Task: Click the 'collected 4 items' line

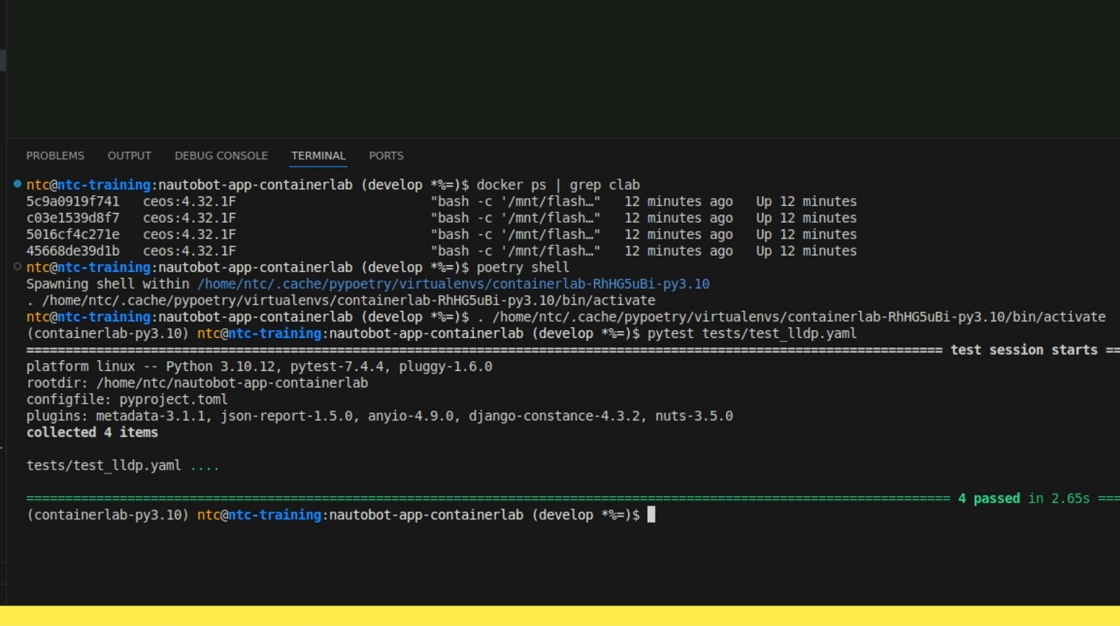Action: point(92,432)
